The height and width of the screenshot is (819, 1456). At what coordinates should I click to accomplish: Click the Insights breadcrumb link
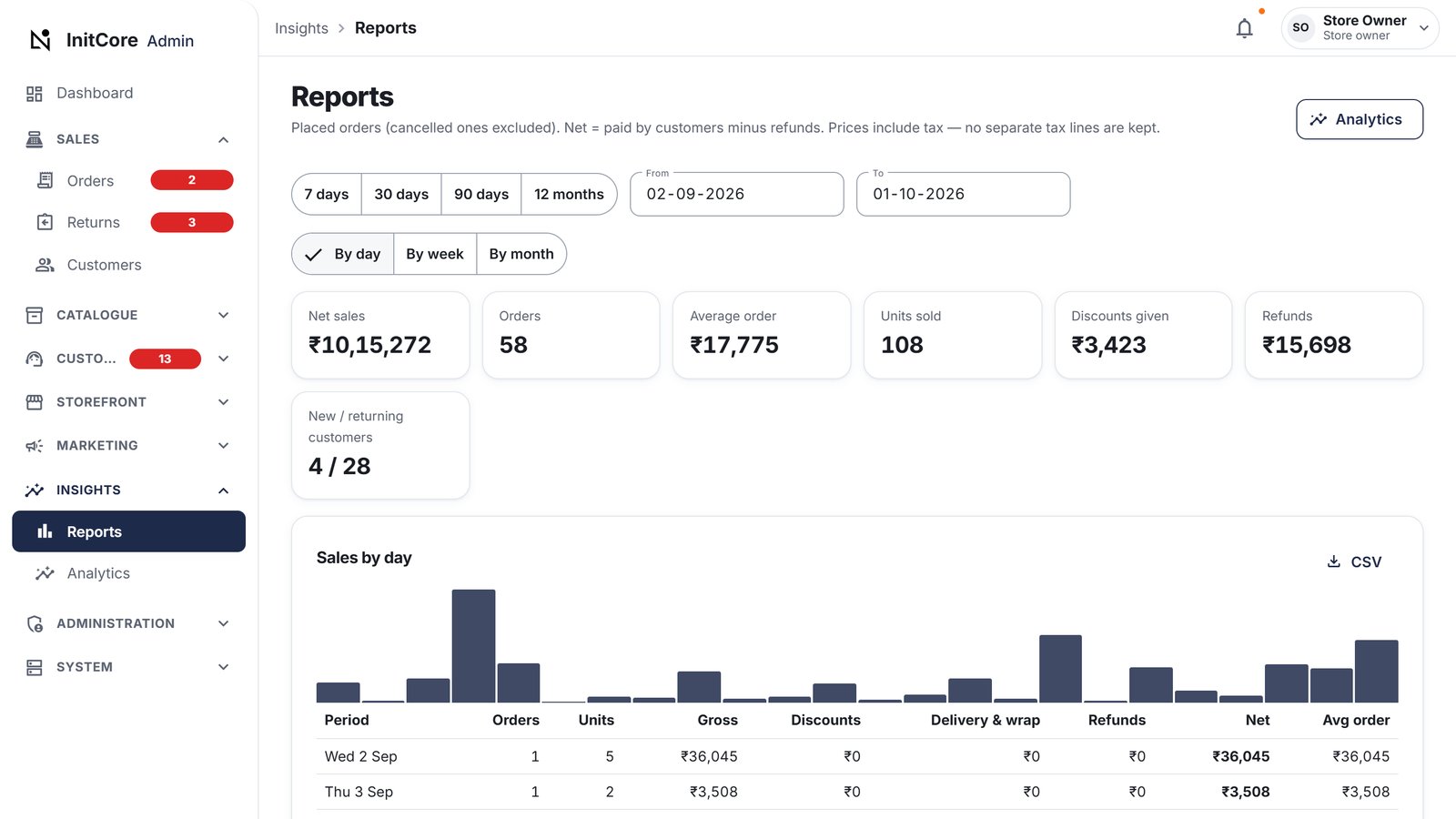[301, 28]
